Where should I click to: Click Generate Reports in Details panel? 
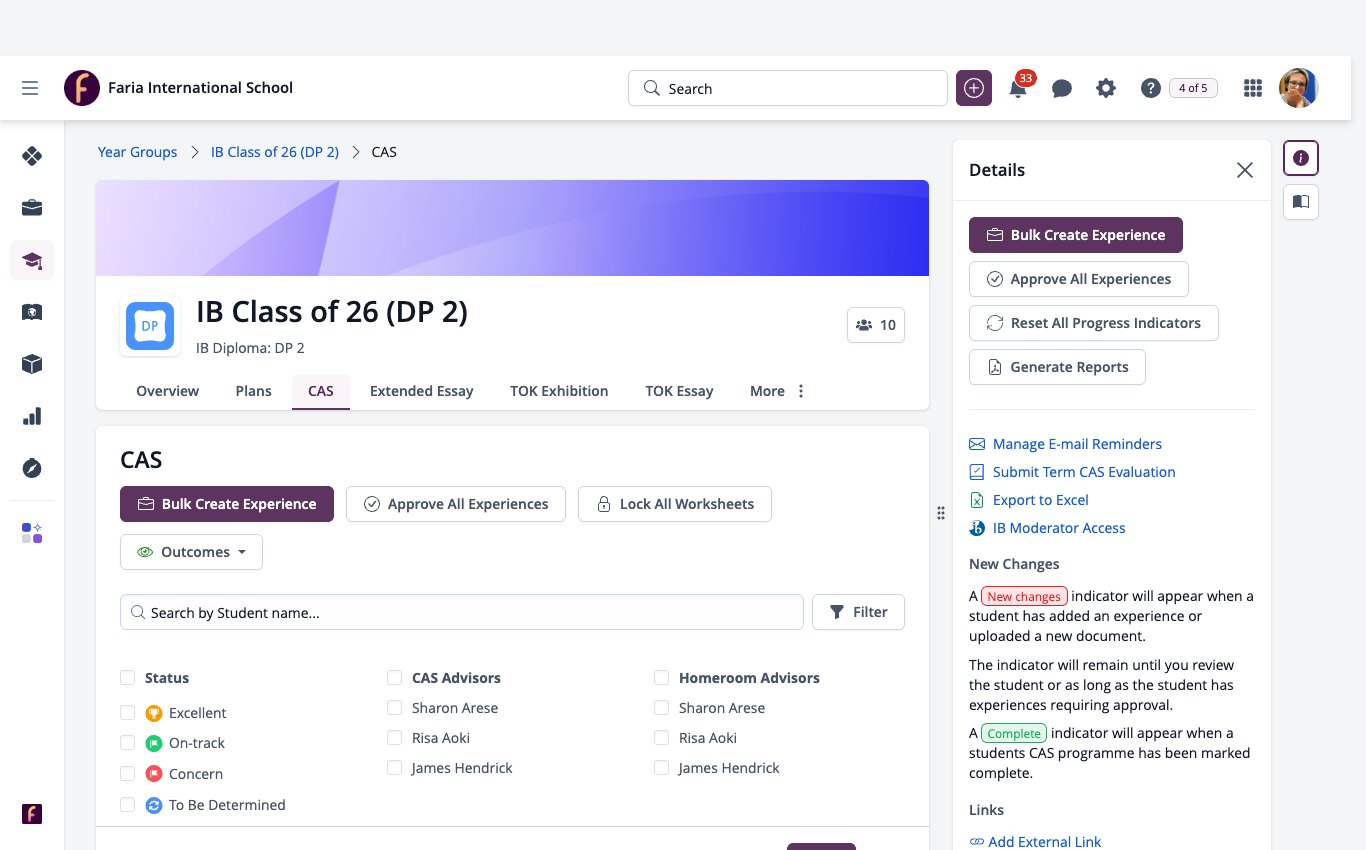click(1057, 367)
